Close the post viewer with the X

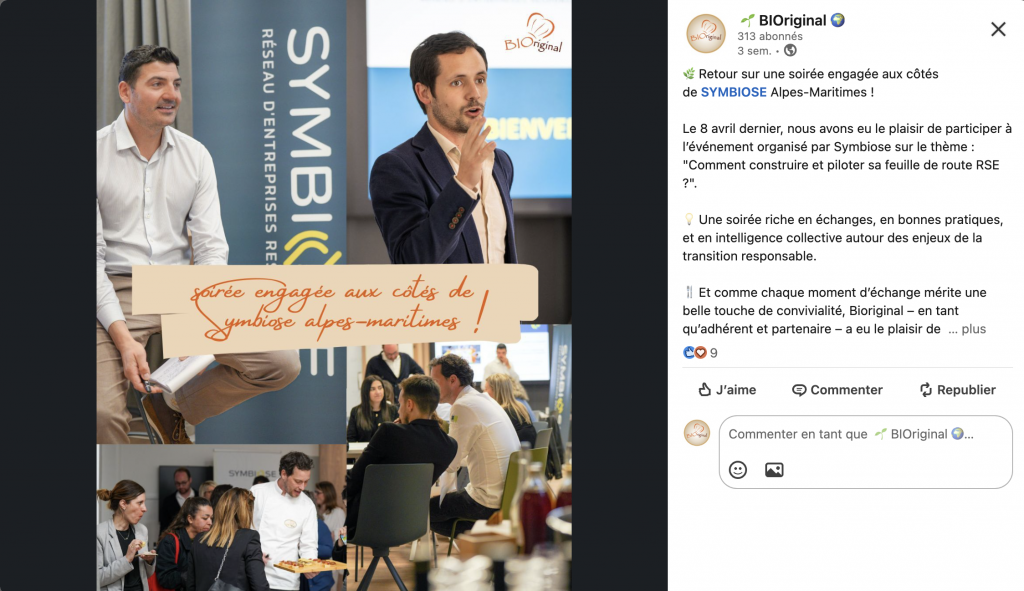coord(998,29)
